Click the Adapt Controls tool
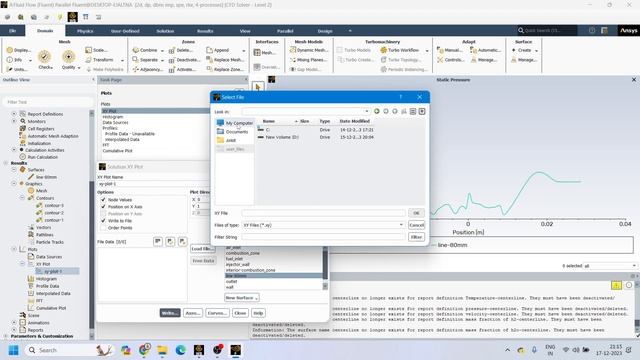The height and width of the screenshot is (360, 640). [451, 60]
